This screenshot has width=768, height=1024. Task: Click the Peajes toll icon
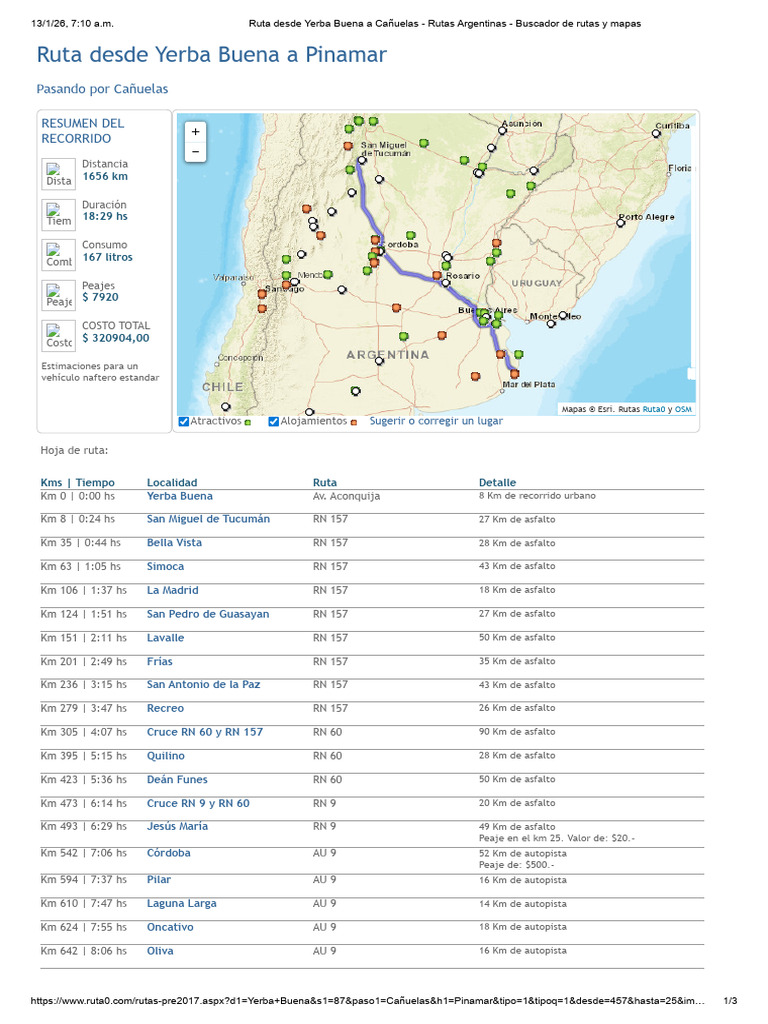[58, 296]
